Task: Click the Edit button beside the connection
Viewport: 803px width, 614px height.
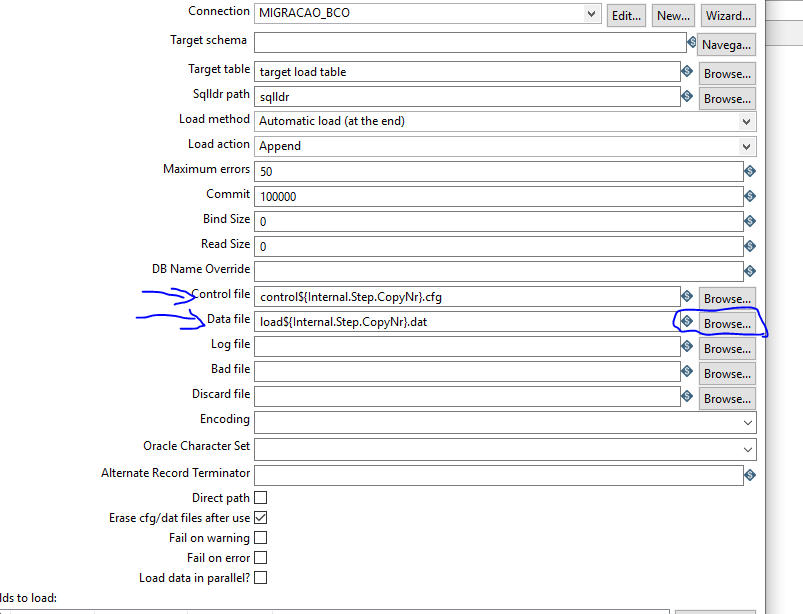Action: tap(625, 14)
